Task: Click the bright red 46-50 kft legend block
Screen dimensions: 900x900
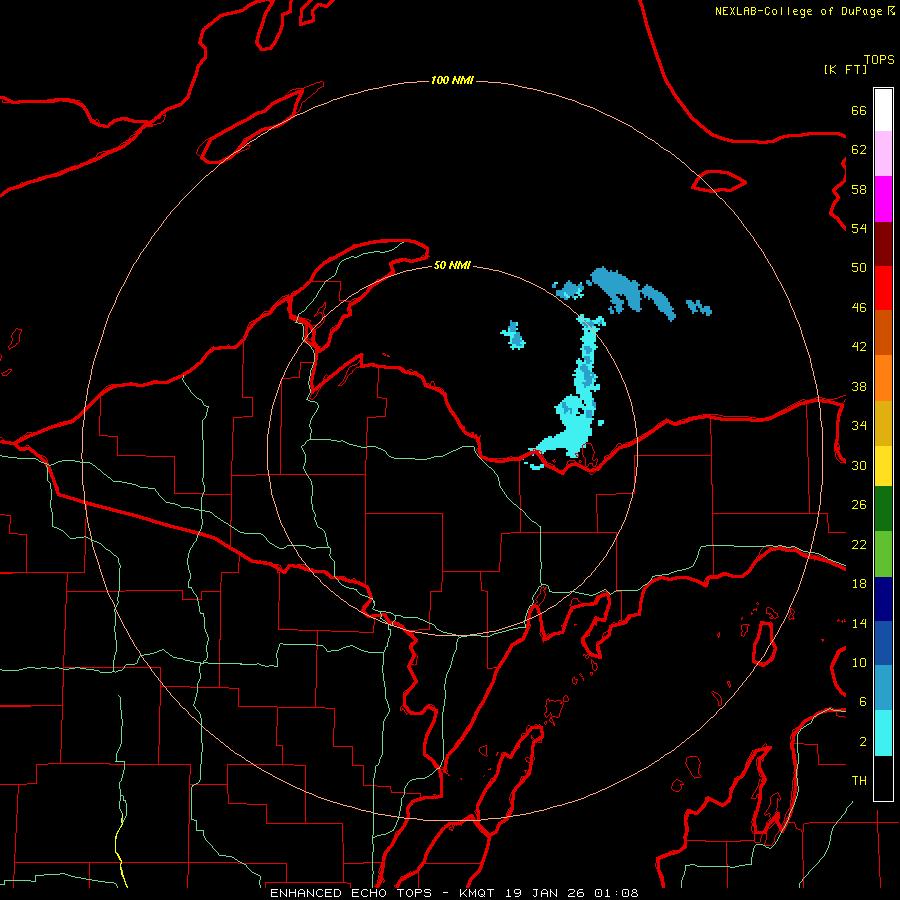Action: (x=883, y=289)
